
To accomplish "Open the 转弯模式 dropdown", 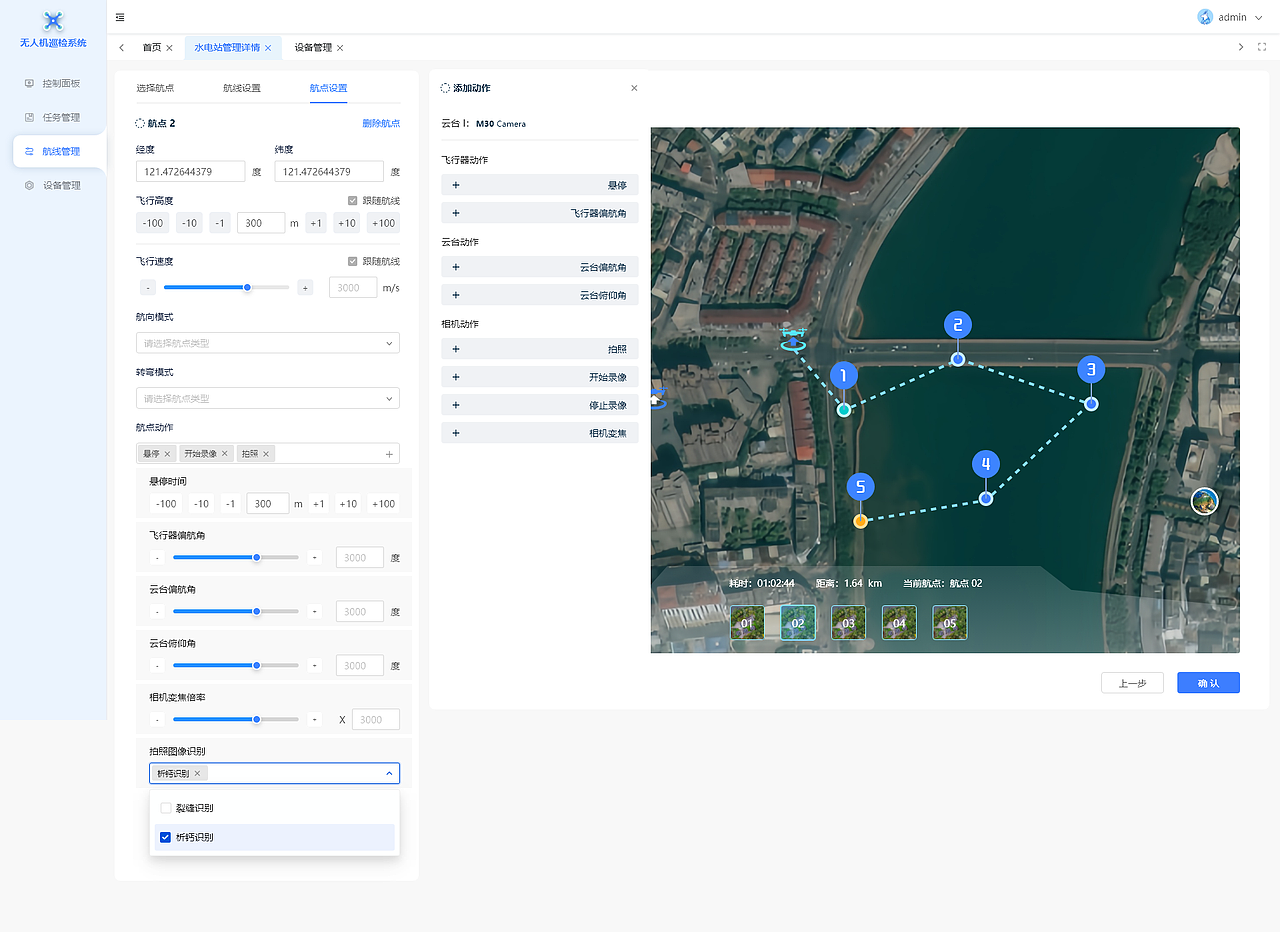I will click(268, 398).
